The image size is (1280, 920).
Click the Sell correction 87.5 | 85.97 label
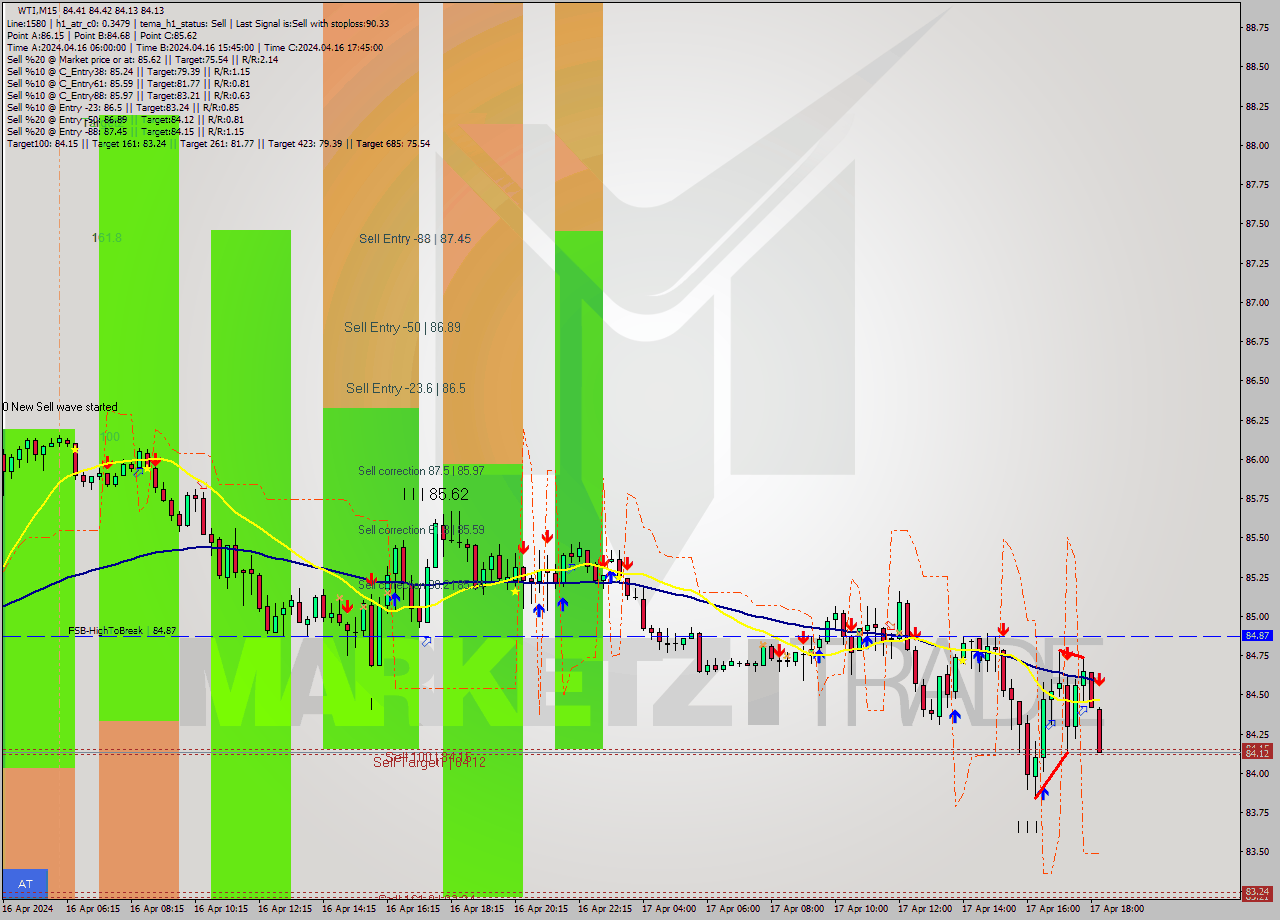tap(421, 470)
